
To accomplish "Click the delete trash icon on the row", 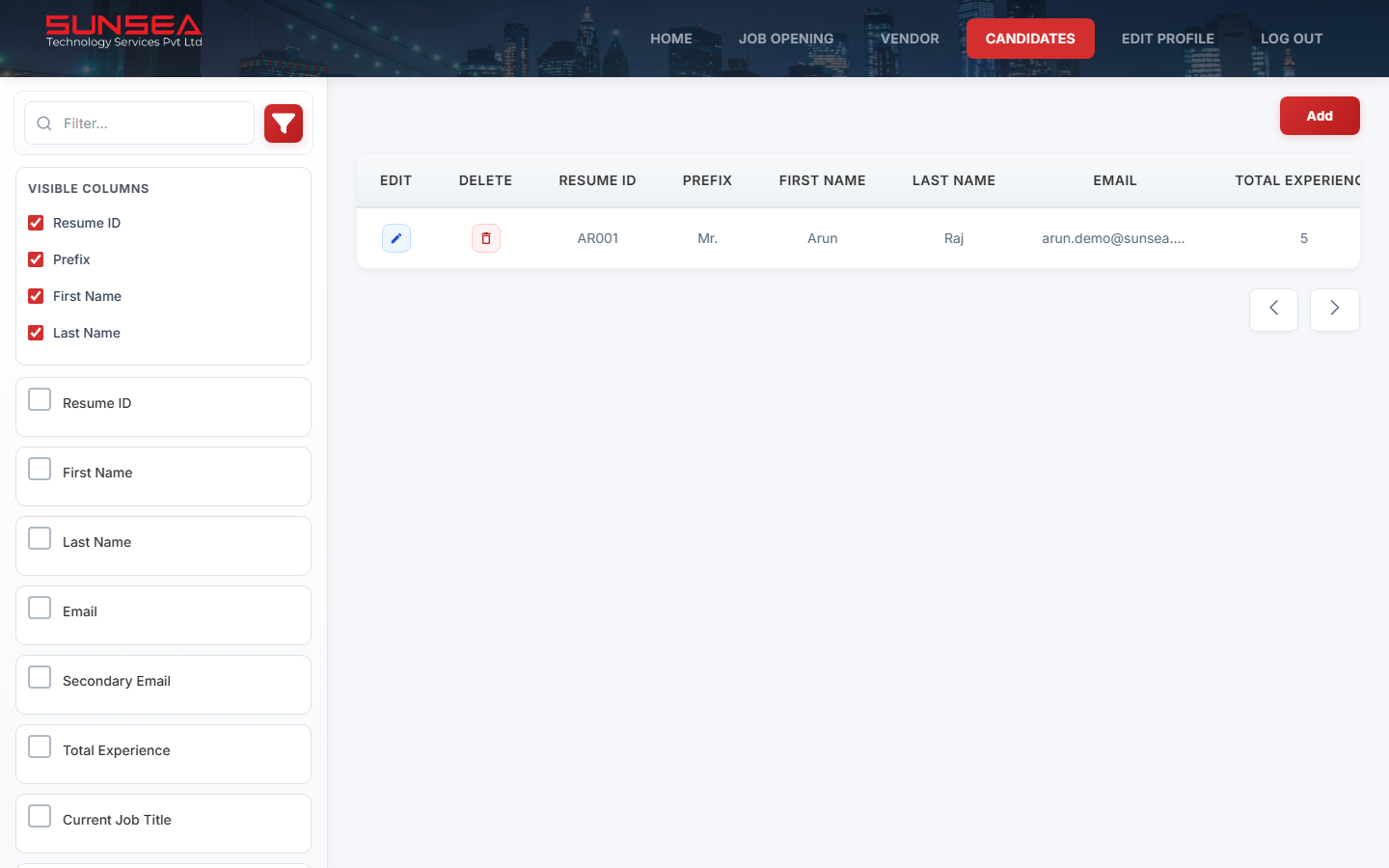I will tap(486, 238).
